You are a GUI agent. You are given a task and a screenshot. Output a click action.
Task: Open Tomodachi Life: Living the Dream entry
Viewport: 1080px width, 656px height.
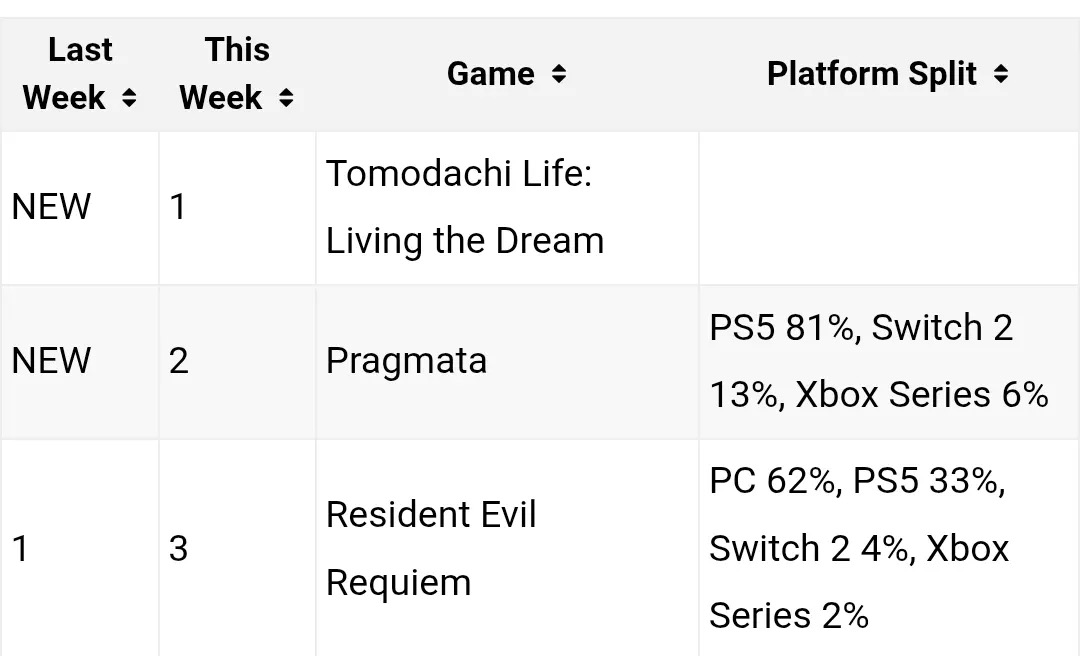tap(465, 207)
